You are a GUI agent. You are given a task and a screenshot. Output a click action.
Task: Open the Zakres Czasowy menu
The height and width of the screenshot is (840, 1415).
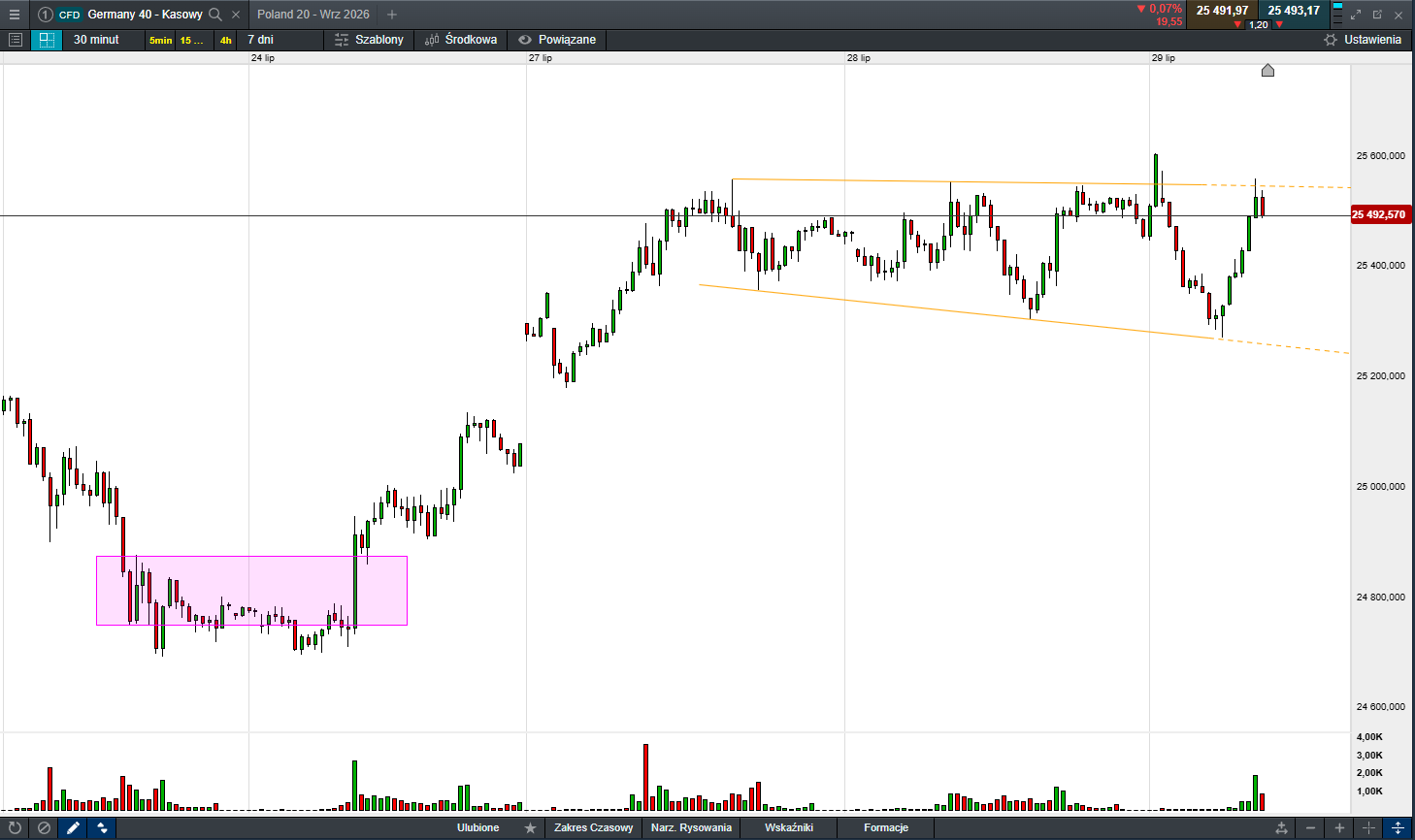pos(593,827)
